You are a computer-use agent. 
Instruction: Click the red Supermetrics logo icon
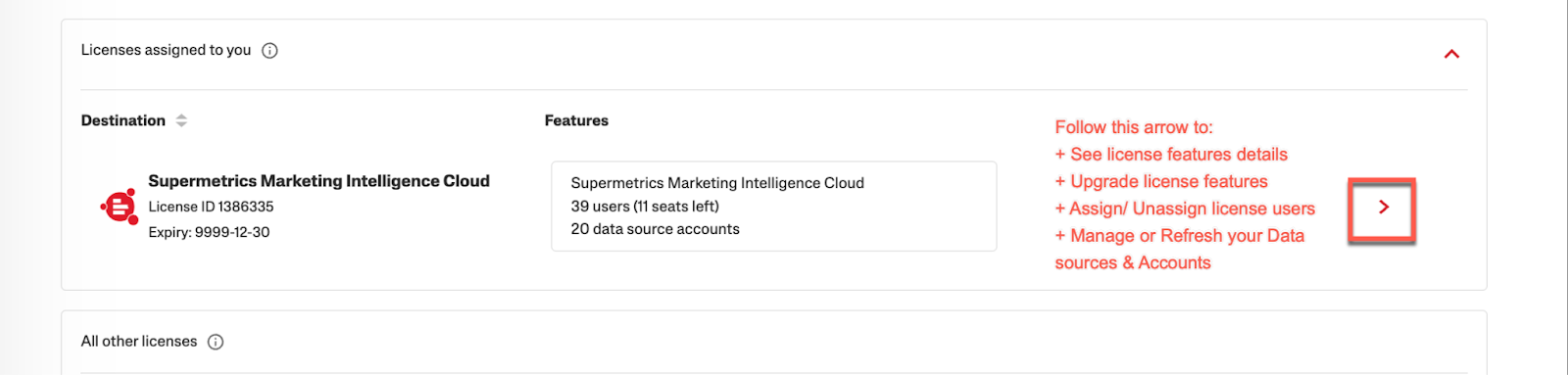pos(120,207)
